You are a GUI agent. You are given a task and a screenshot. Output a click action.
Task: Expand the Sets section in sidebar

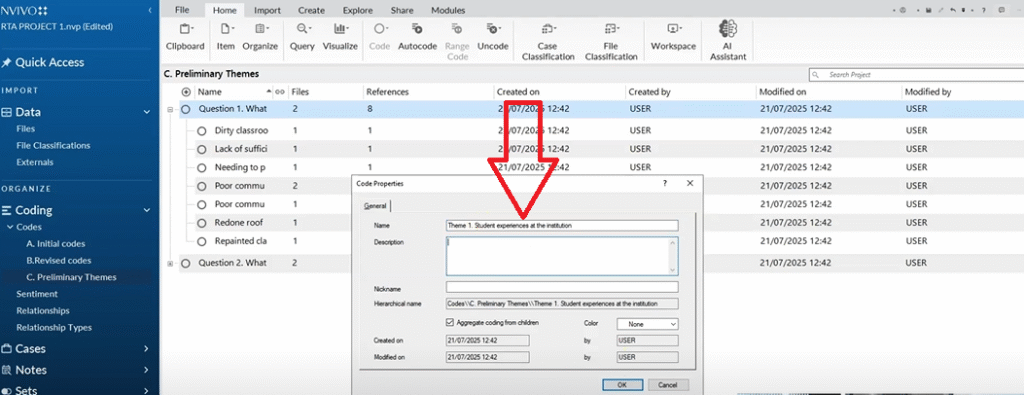[147, 390]
